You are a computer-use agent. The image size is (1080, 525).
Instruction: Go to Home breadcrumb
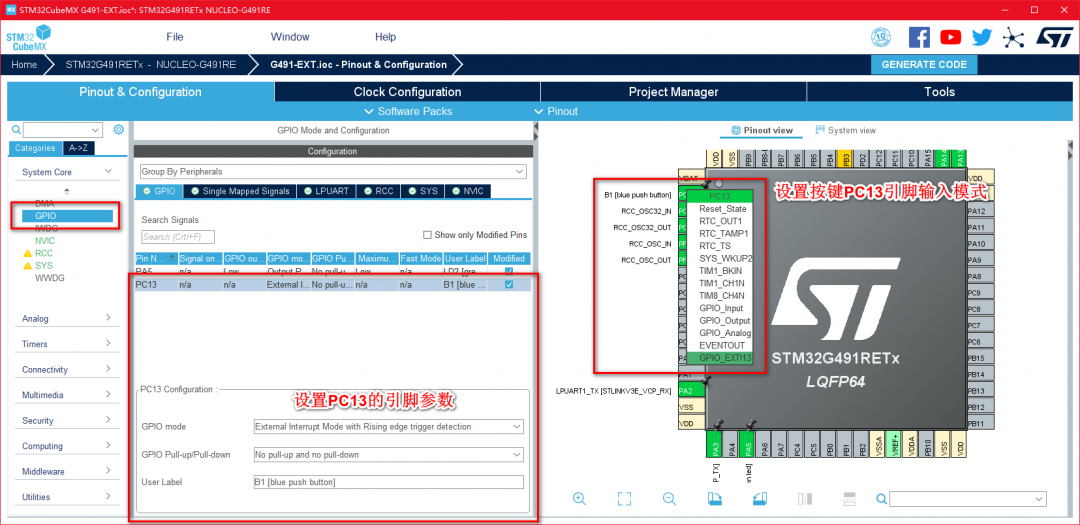click(24, 65)
